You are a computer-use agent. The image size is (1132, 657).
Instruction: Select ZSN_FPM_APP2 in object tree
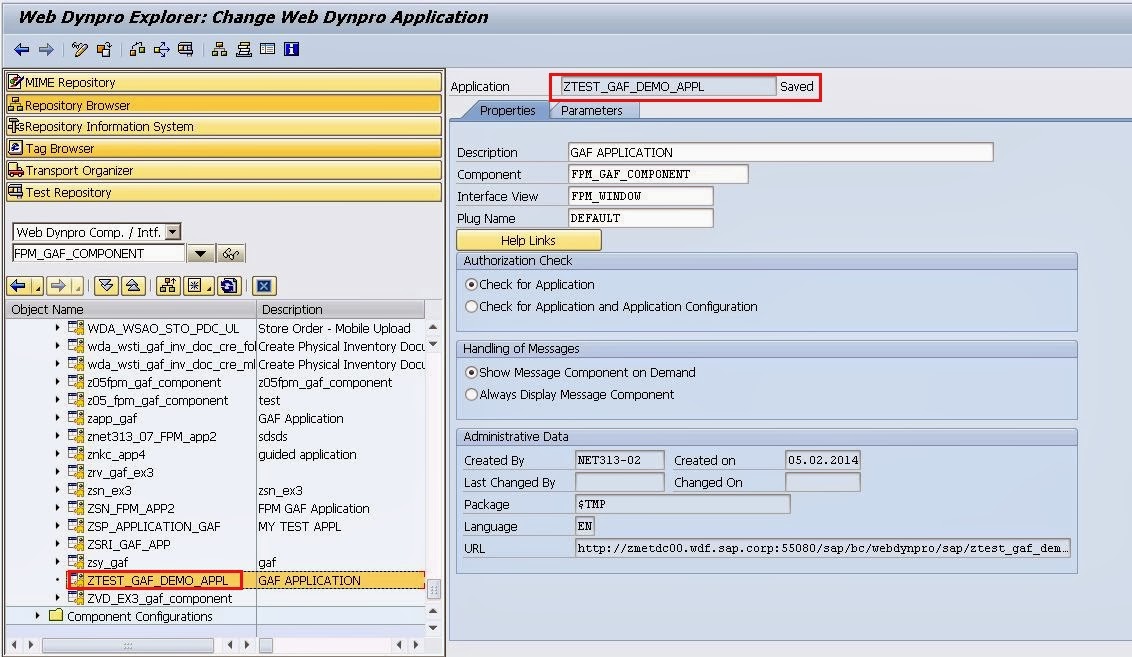point(130,508)
